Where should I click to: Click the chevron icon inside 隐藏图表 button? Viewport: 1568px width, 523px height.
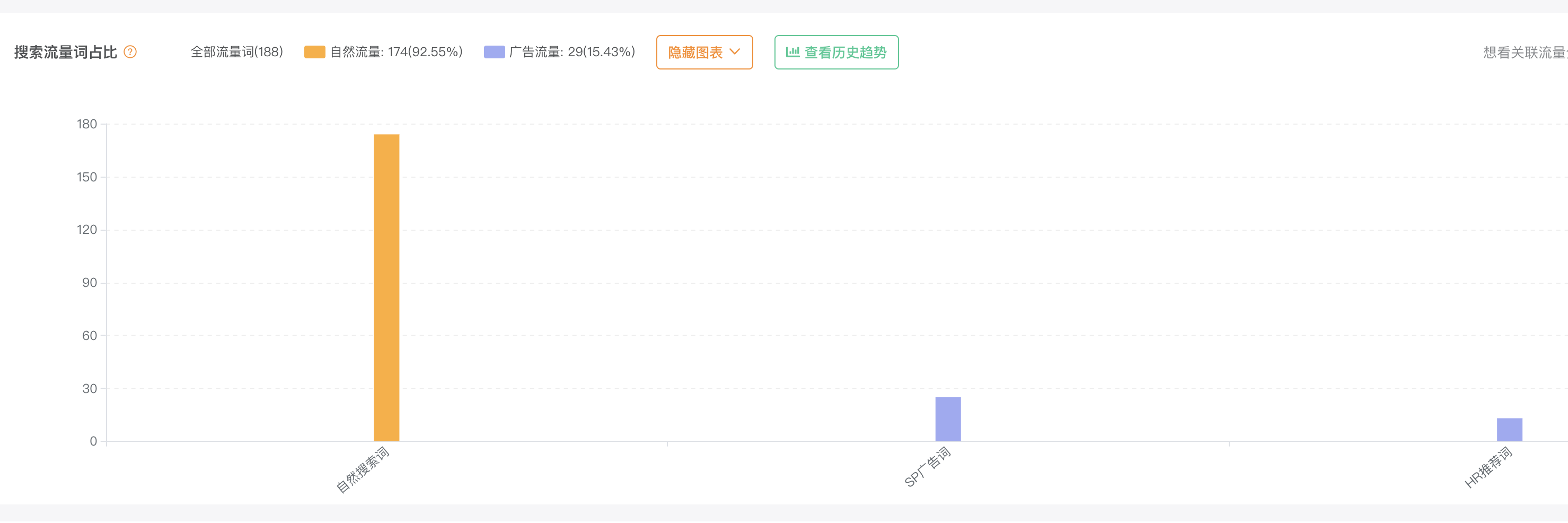[x=736, y=53]
